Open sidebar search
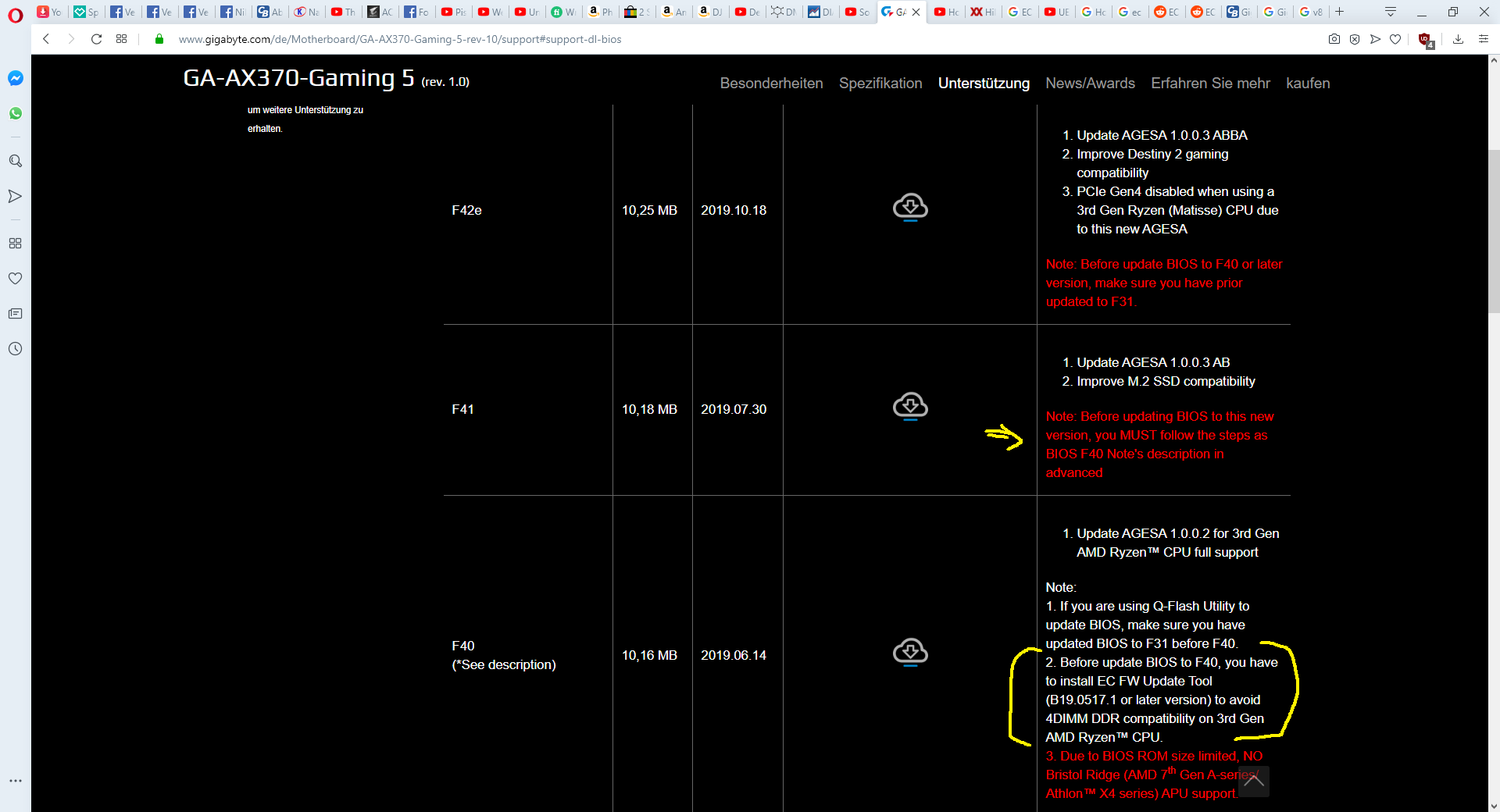The height and width of the screenshot is (812, 1500). 15,161
